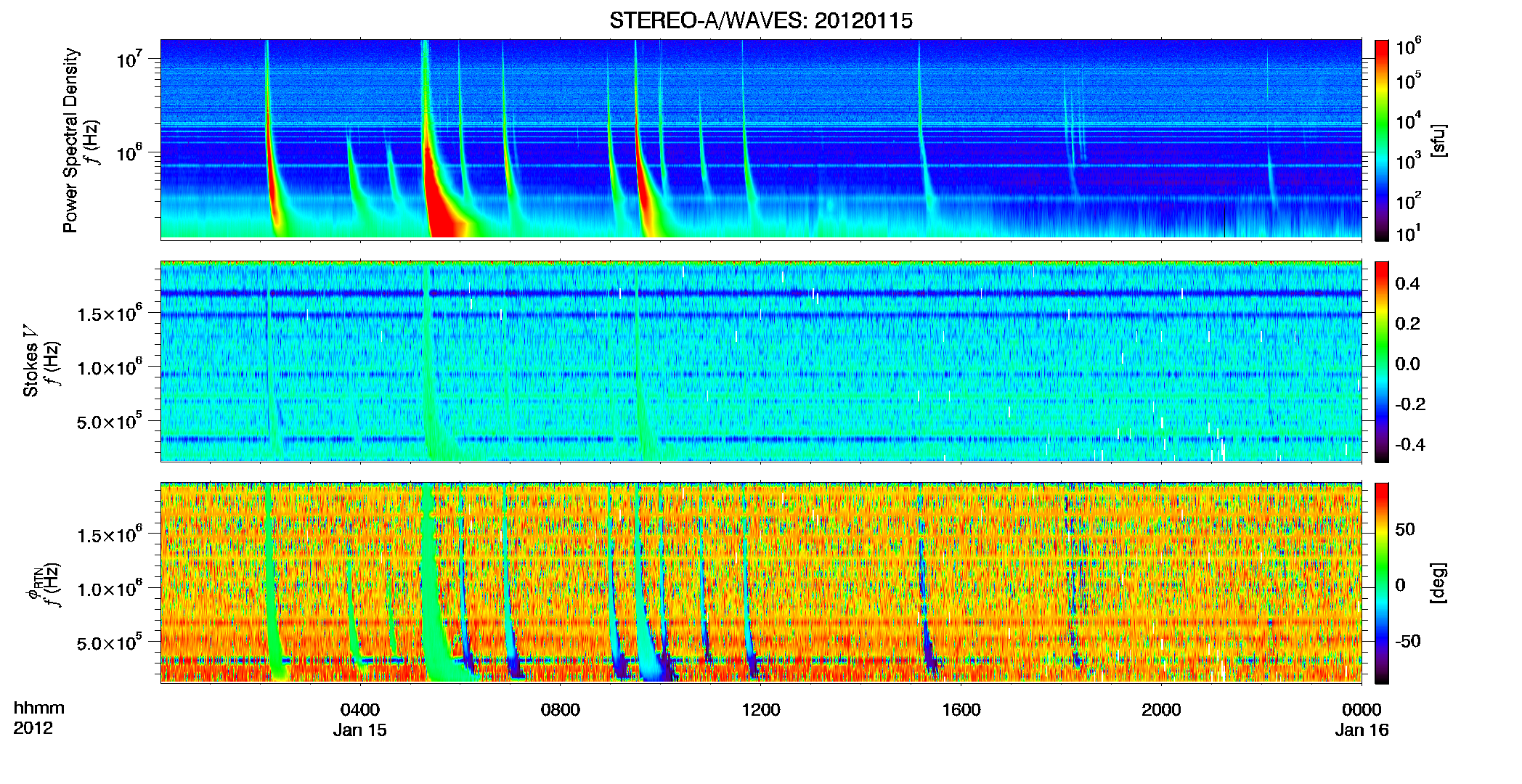Click the 1600 time tick label

pyautogui.click(x=961, y=710)
